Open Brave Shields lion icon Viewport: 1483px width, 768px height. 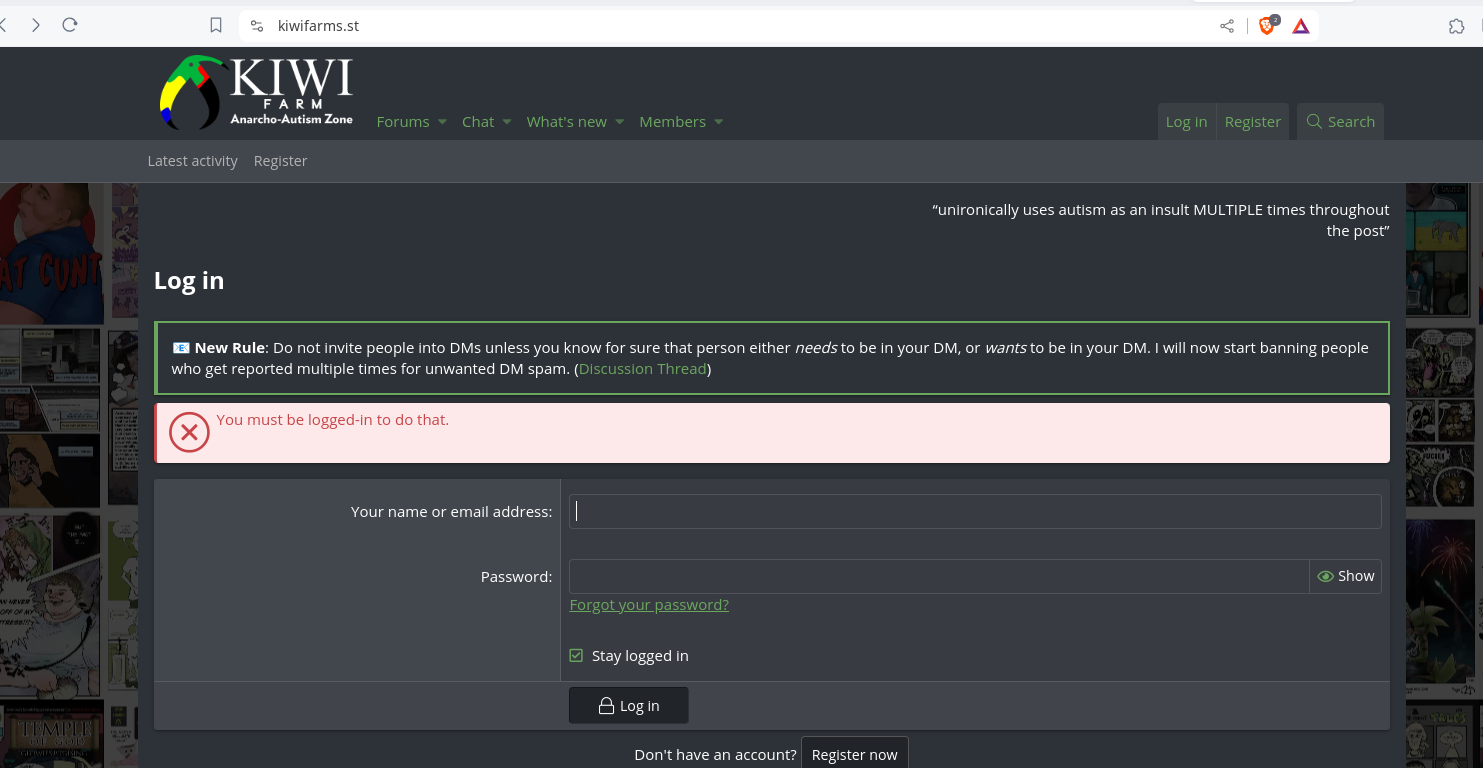[x=1267, y=26]
